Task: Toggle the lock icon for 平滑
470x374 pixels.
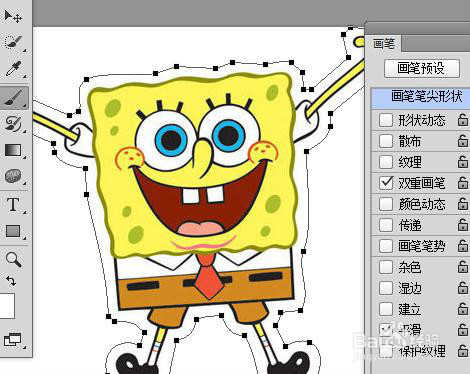Action: (463, 329)
